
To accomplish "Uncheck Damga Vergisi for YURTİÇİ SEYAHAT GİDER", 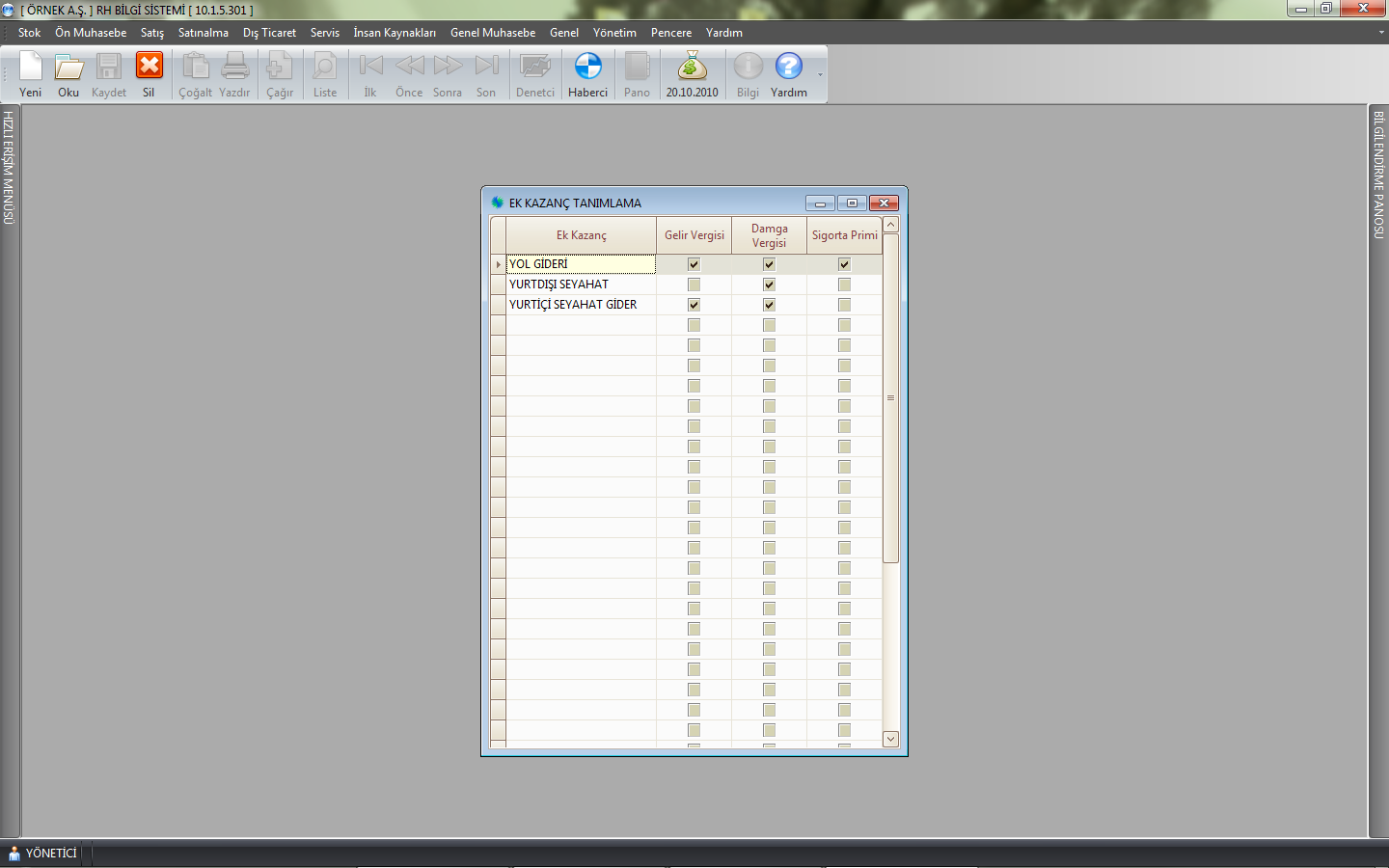I will [769, 305].
